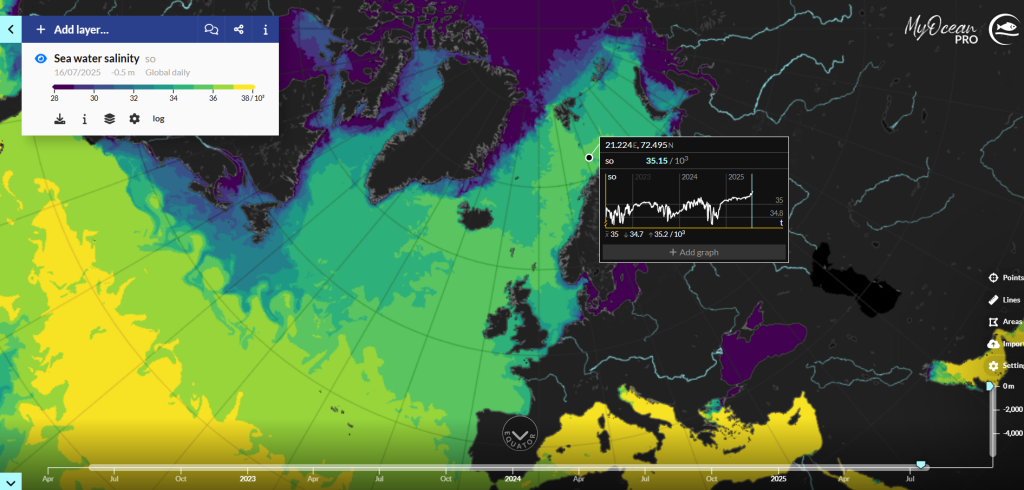Viewport: 1024px width, 490px height.
Task: Click the MyOcean PRO logo
Action: [x=941, y=30]
